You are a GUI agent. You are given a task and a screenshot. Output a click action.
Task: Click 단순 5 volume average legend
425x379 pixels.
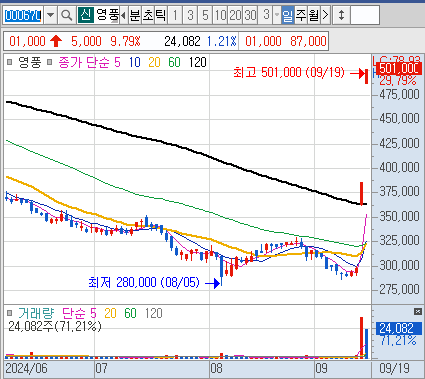click(x=79, y=313)
